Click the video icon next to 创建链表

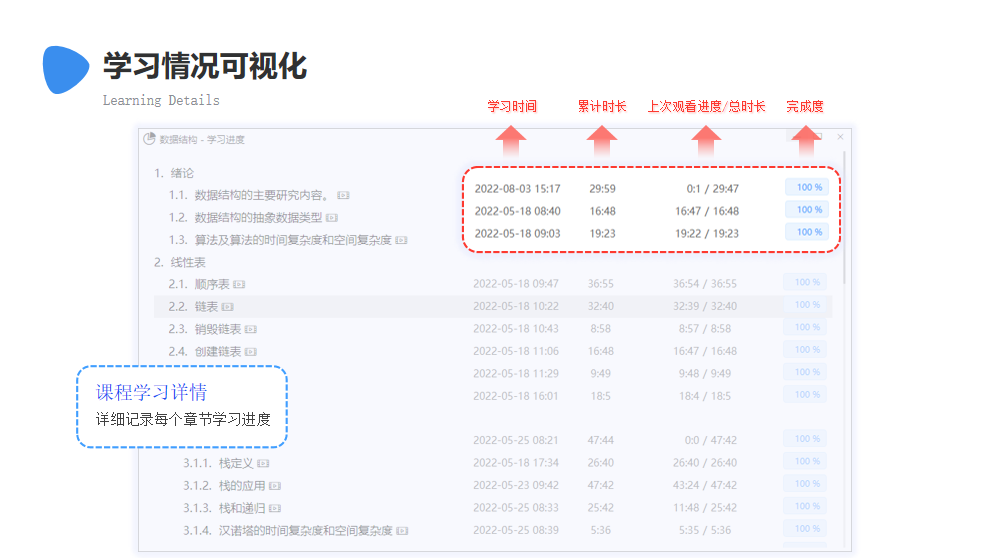tap(251, 352)
